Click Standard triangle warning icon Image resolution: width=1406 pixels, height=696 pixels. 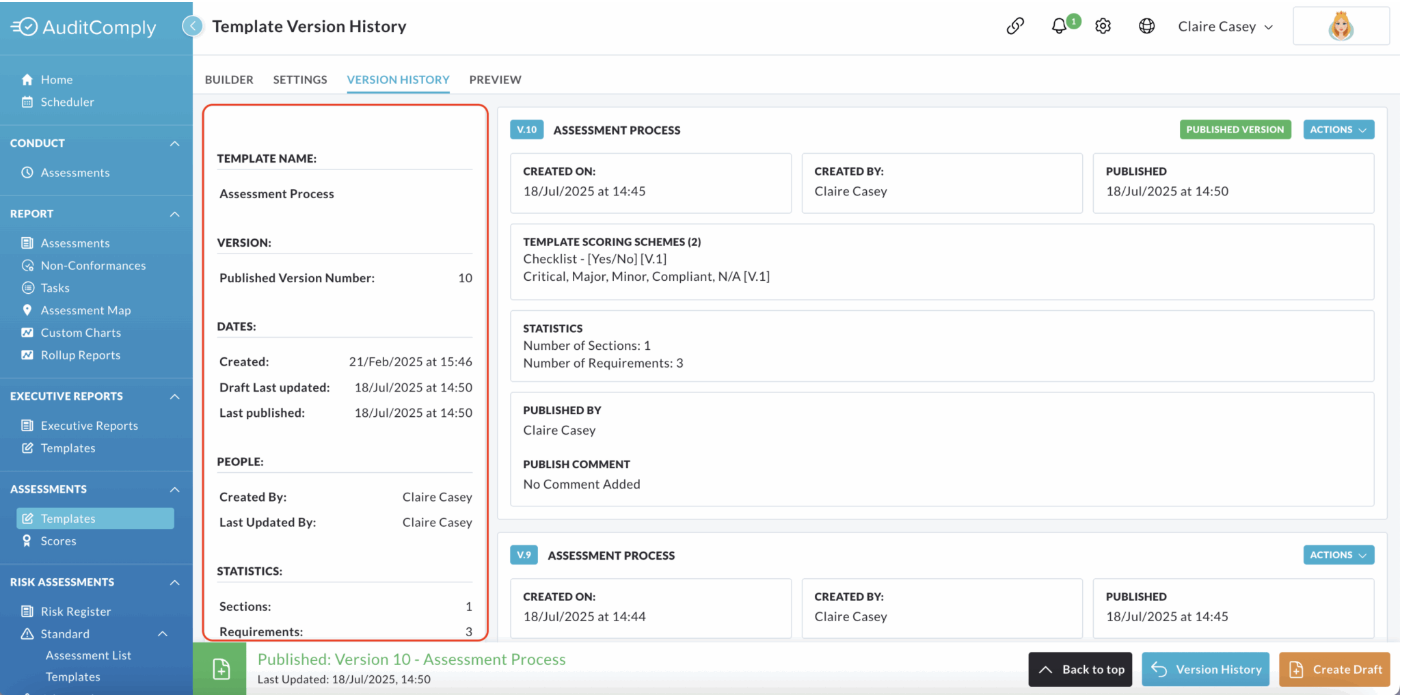[28, 634]
